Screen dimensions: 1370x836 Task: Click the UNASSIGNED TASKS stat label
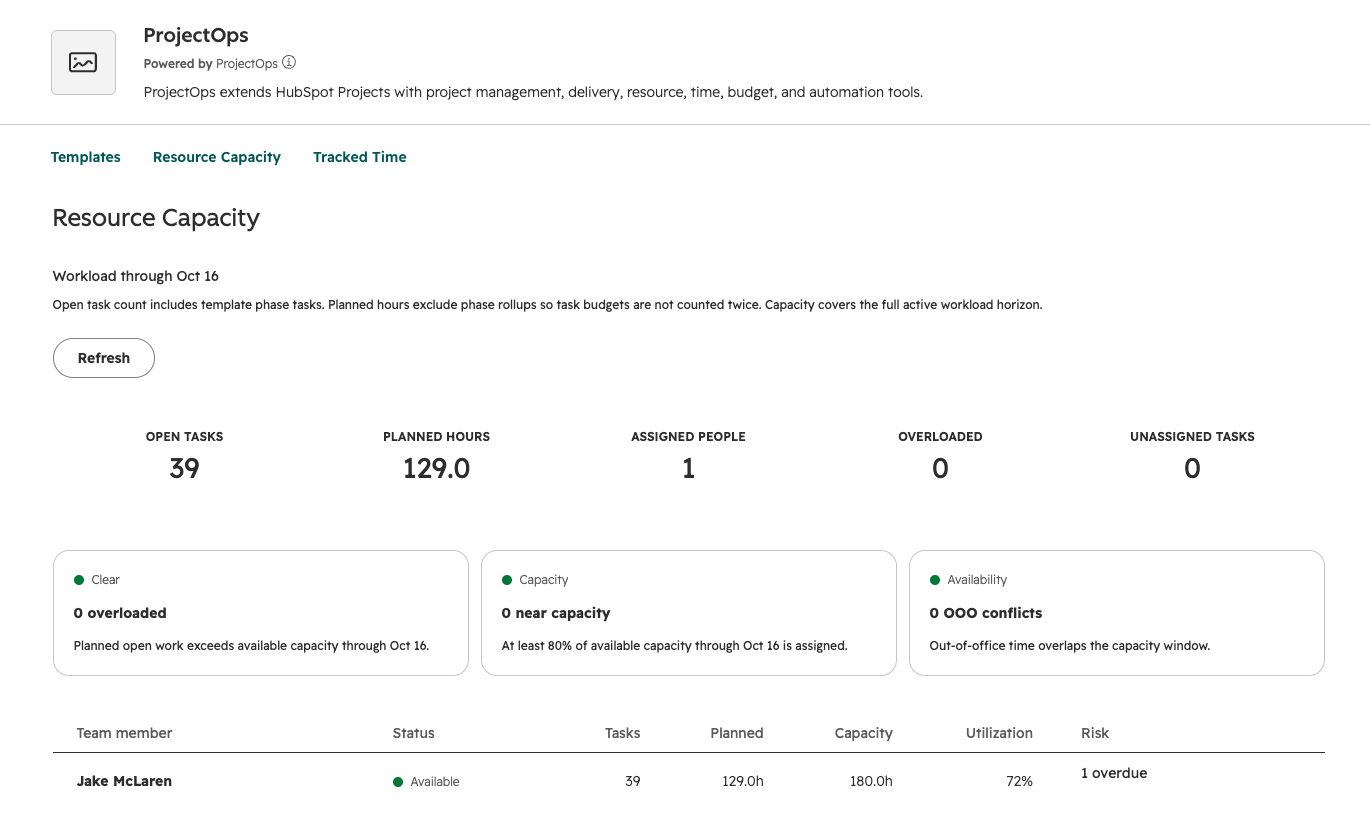(1192, 437)
